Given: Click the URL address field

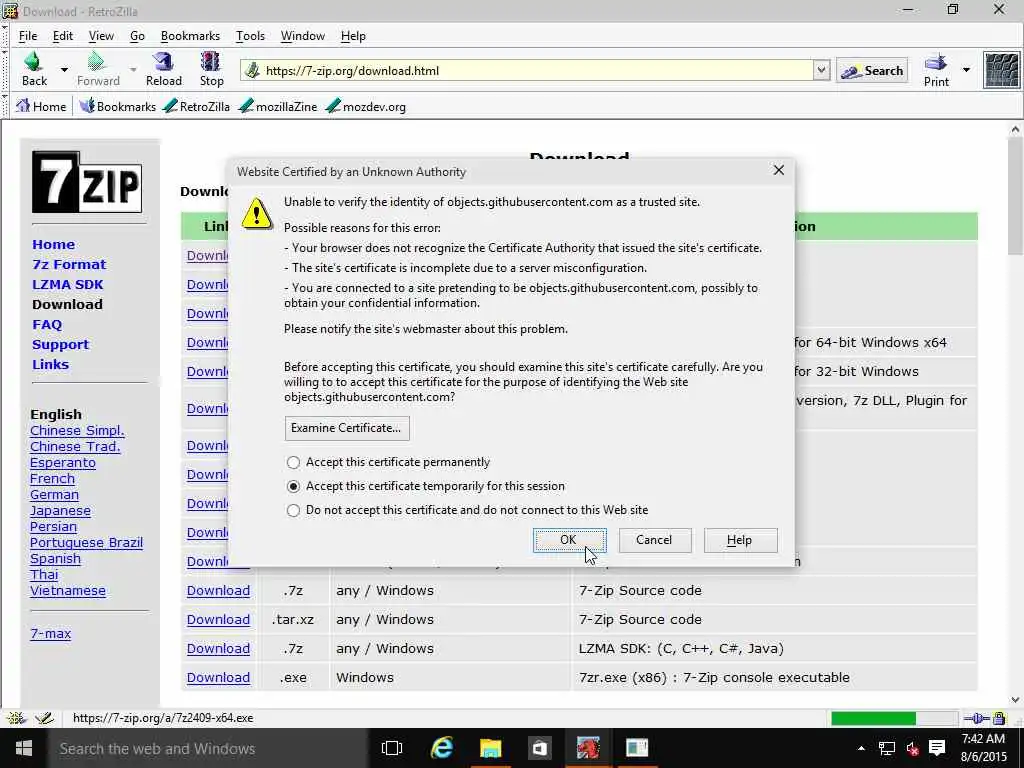Looking at the screenshot, I should pos(536,71).
